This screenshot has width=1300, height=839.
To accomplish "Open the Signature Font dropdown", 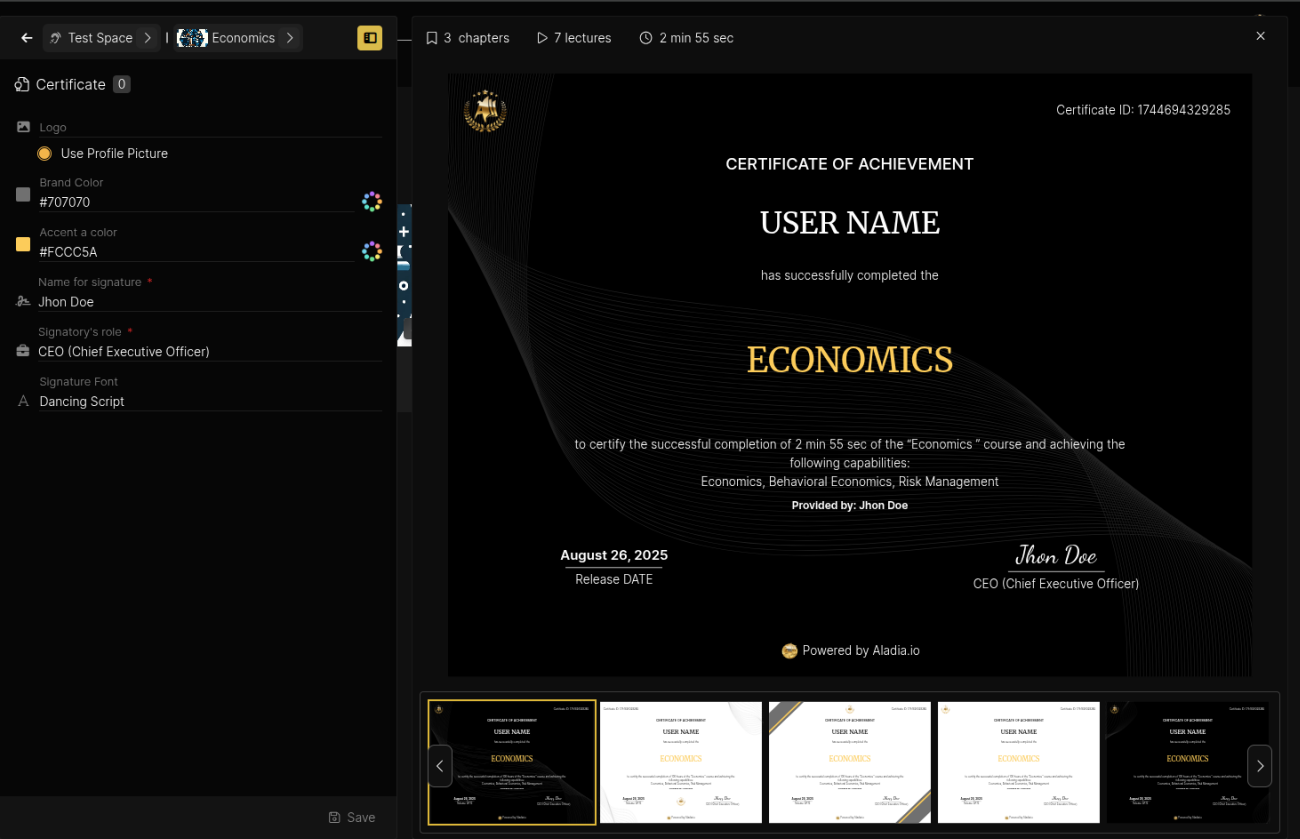I will point(210,401).
